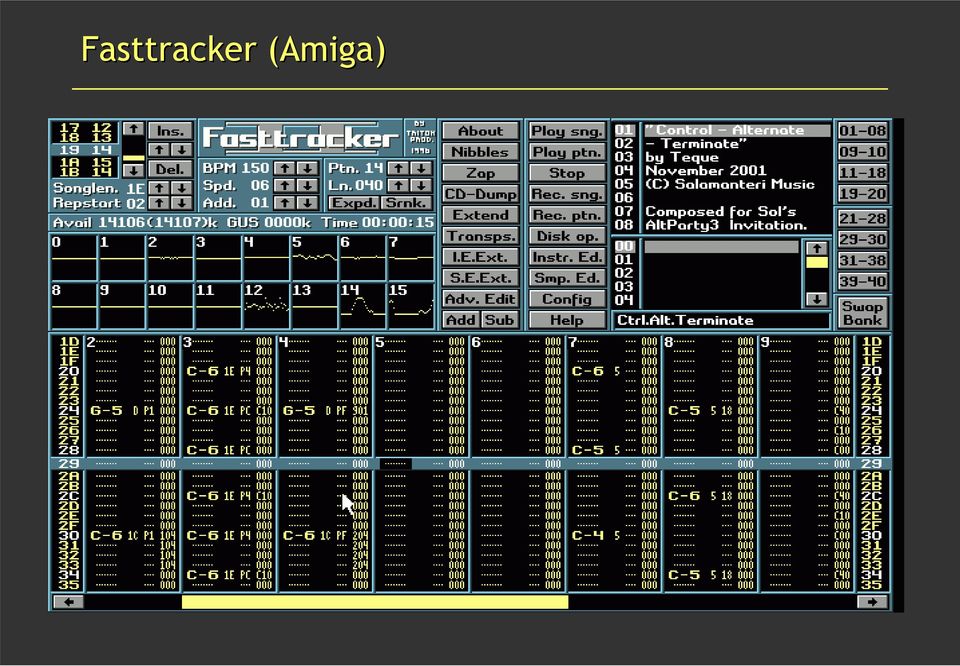Toggle channel 12 scope
The image size is (960, 666).
point(266,306)
